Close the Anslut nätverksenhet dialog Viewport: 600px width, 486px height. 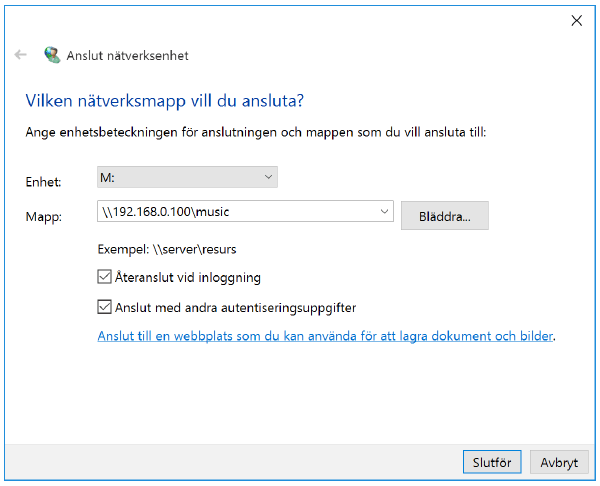pyautogui.click(x=576, y=21)
